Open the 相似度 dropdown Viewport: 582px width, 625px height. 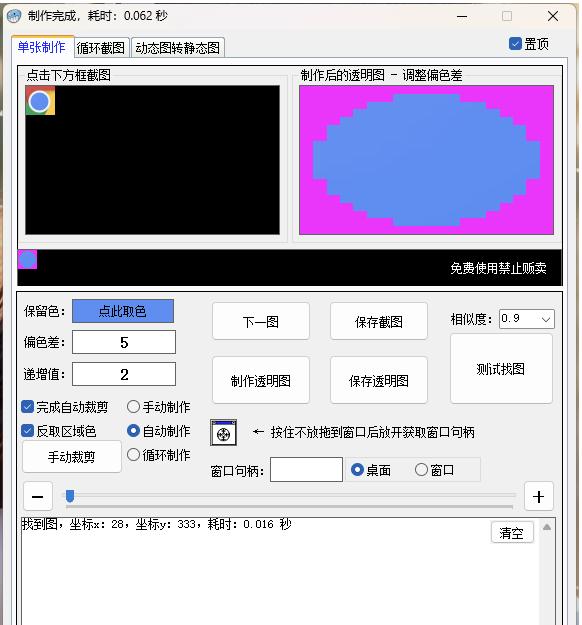527,319
